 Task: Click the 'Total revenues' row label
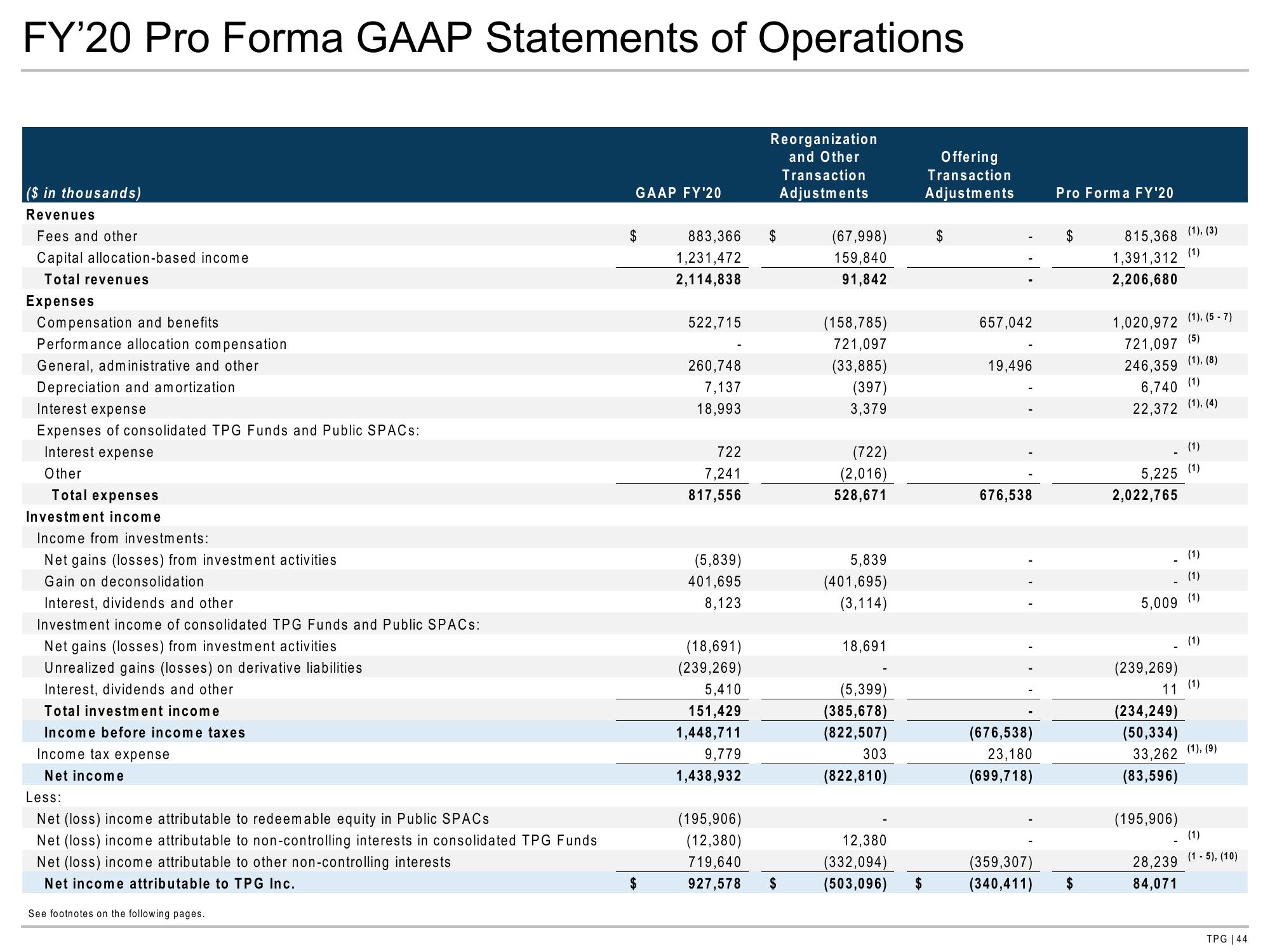pyautogui.click(x=97, y=279)
